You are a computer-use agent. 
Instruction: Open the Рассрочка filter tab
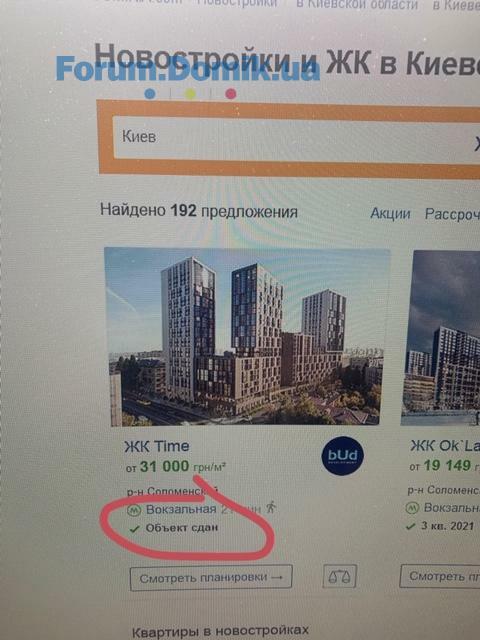[452, 214]
